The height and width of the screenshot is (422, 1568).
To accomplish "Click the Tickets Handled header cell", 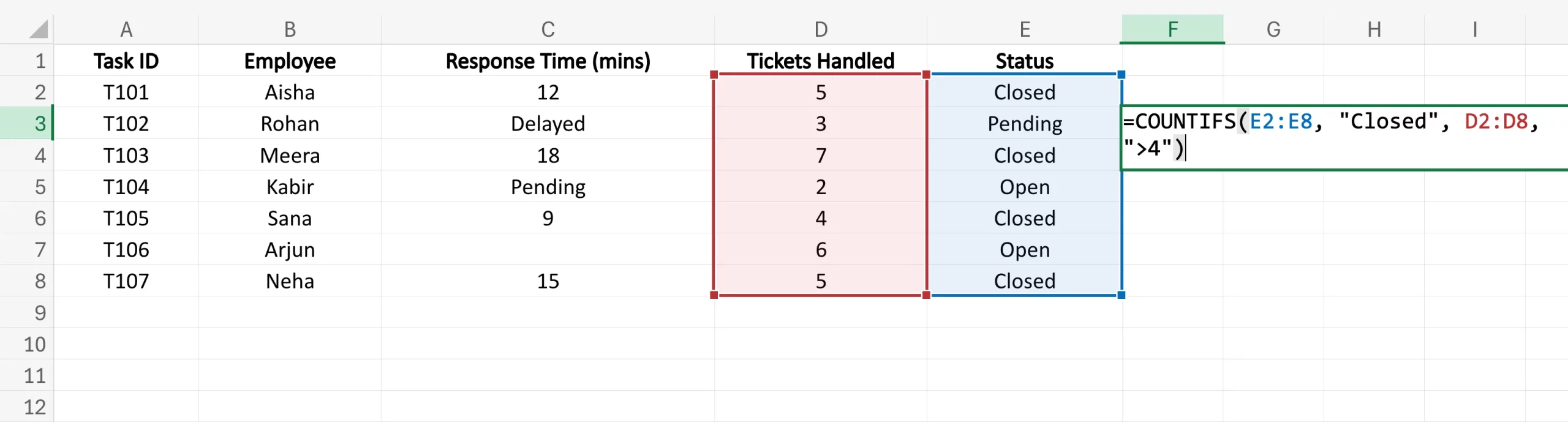I will (821, 61).
